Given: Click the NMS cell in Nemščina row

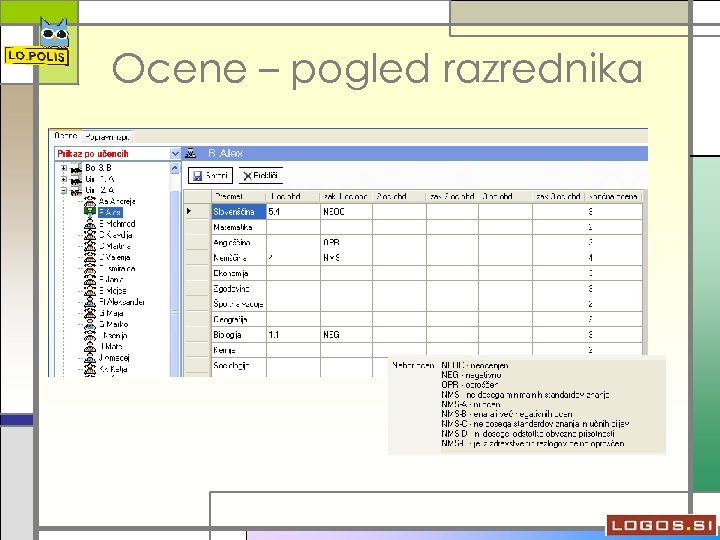Looking at the screenshot, I should [346, 258].
